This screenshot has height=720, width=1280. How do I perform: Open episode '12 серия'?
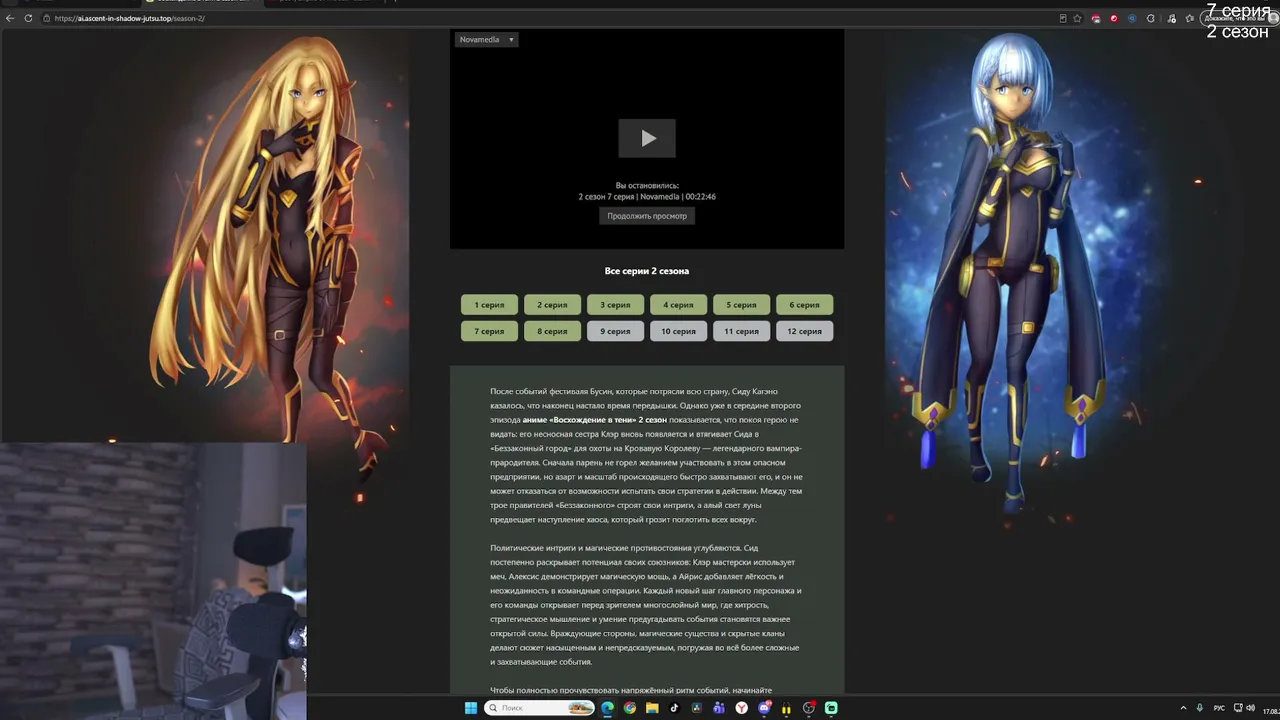click(x=804, y=331)
